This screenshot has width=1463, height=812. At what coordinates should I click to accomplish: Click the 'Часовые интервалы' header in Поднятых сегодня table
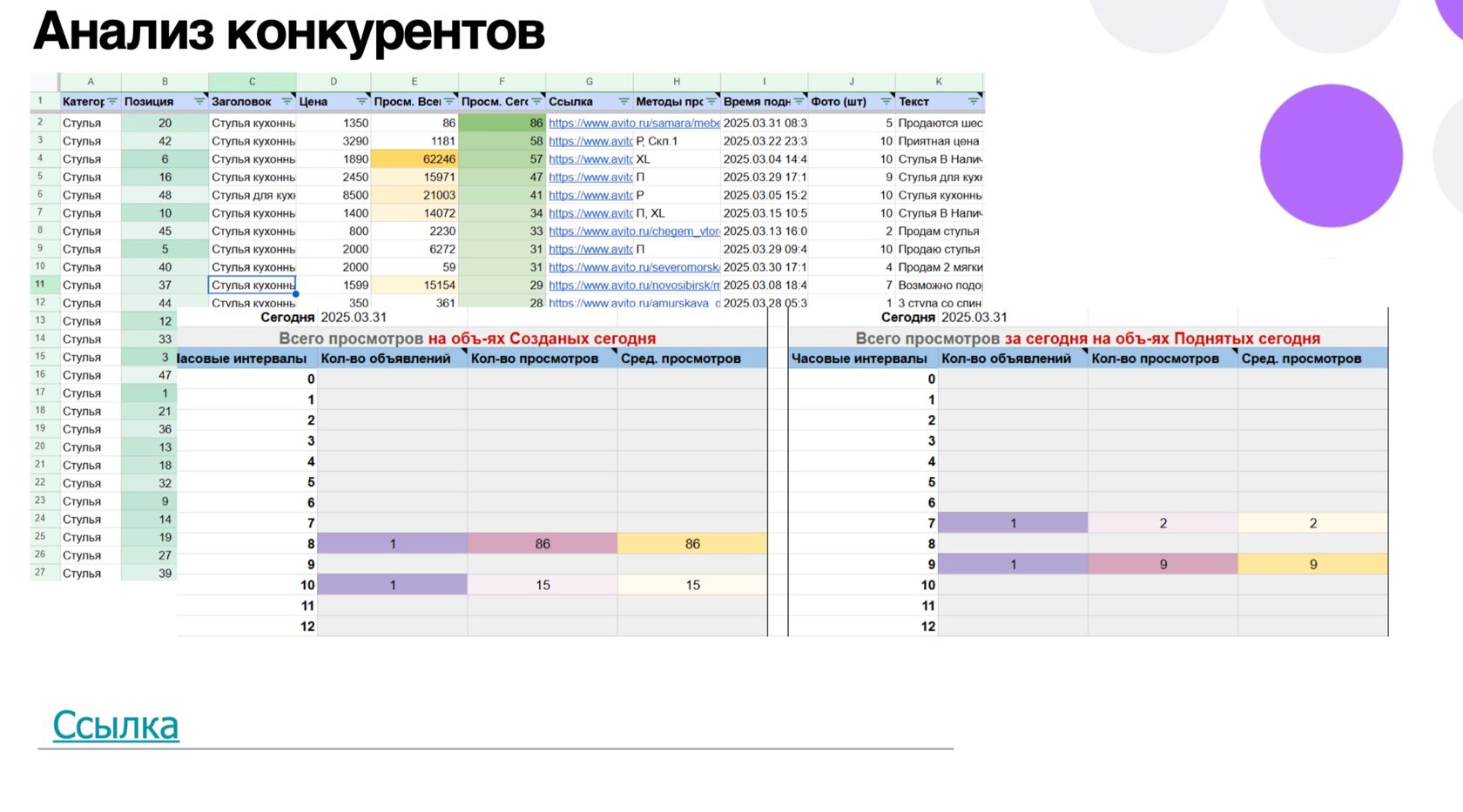[x=863, y=359]
